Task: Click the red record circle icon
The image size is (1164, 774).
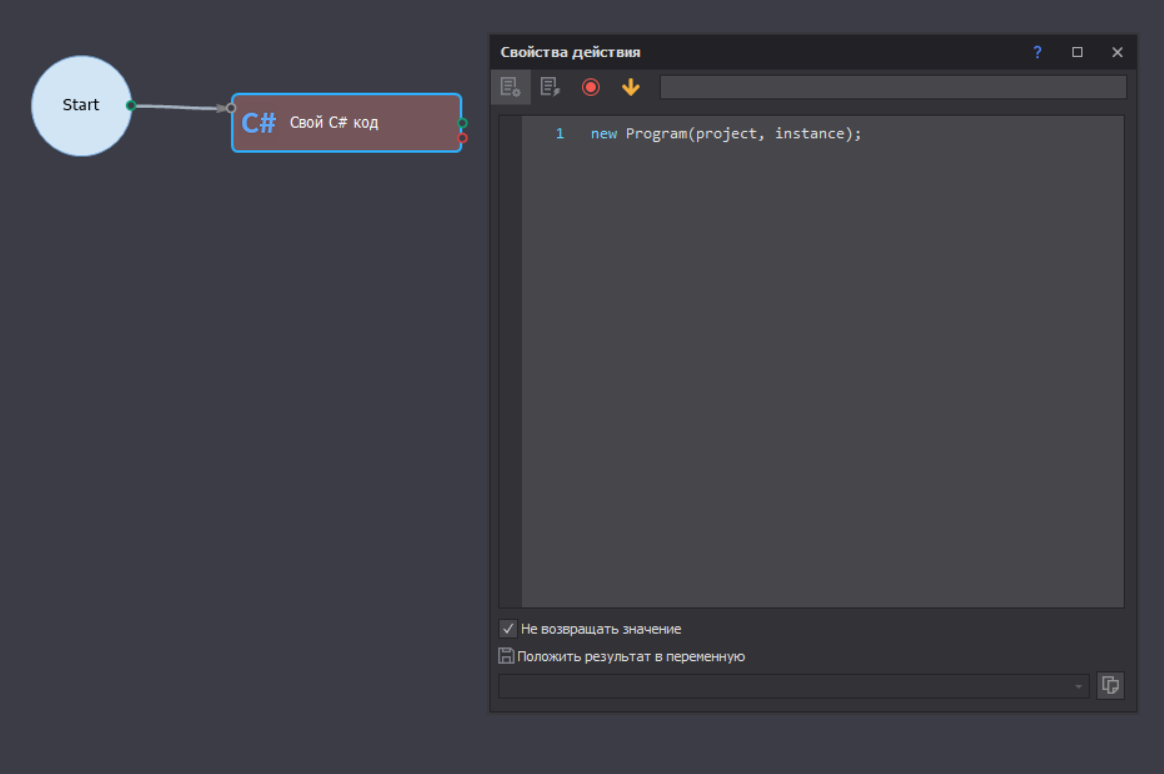Action: [591, 87]
